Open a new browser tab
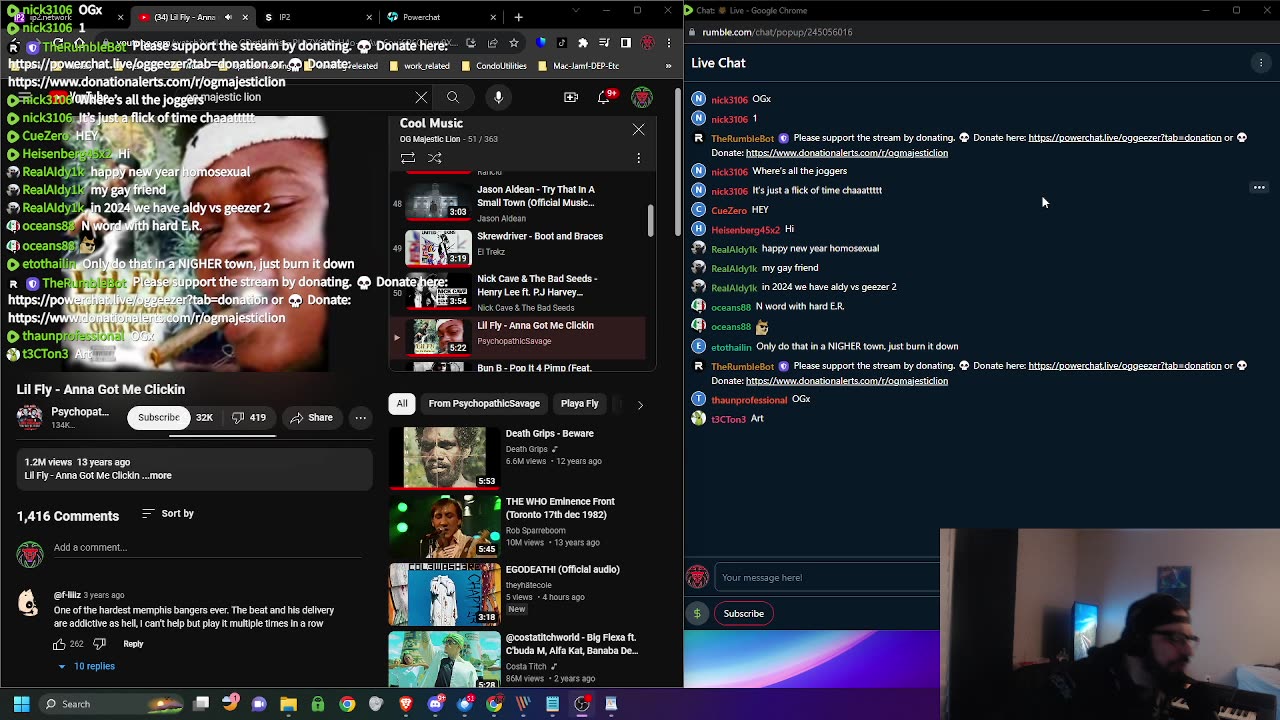This screenshot has width=1280, height=720. click(x=518, y=17)
